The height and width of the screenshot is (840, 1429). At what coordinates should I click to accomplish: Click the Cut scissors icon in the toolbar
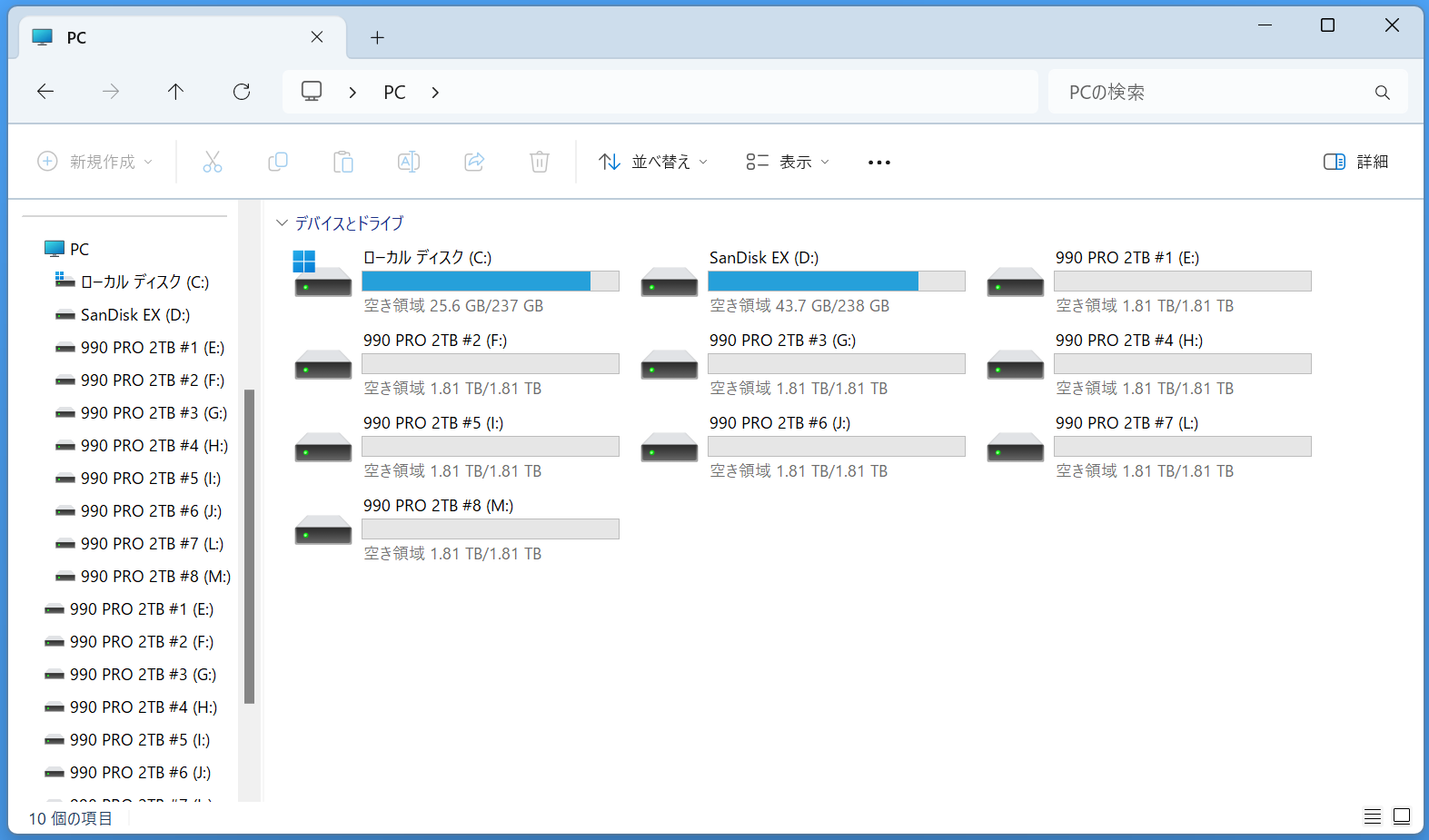[213, 162]
